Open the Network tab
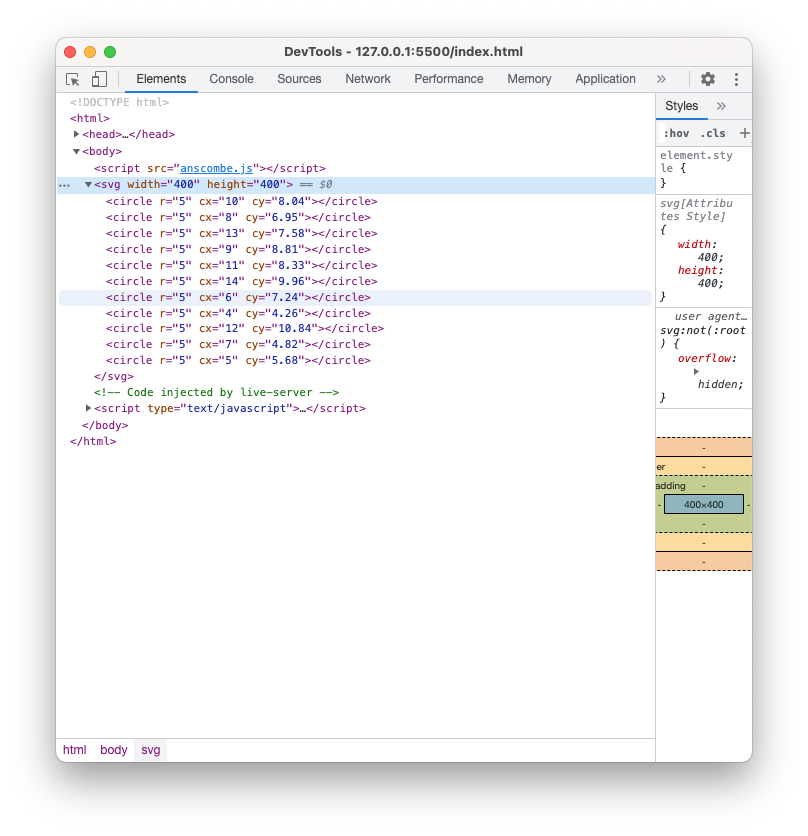This screenshot has height=836, width=808. (368, 79)
